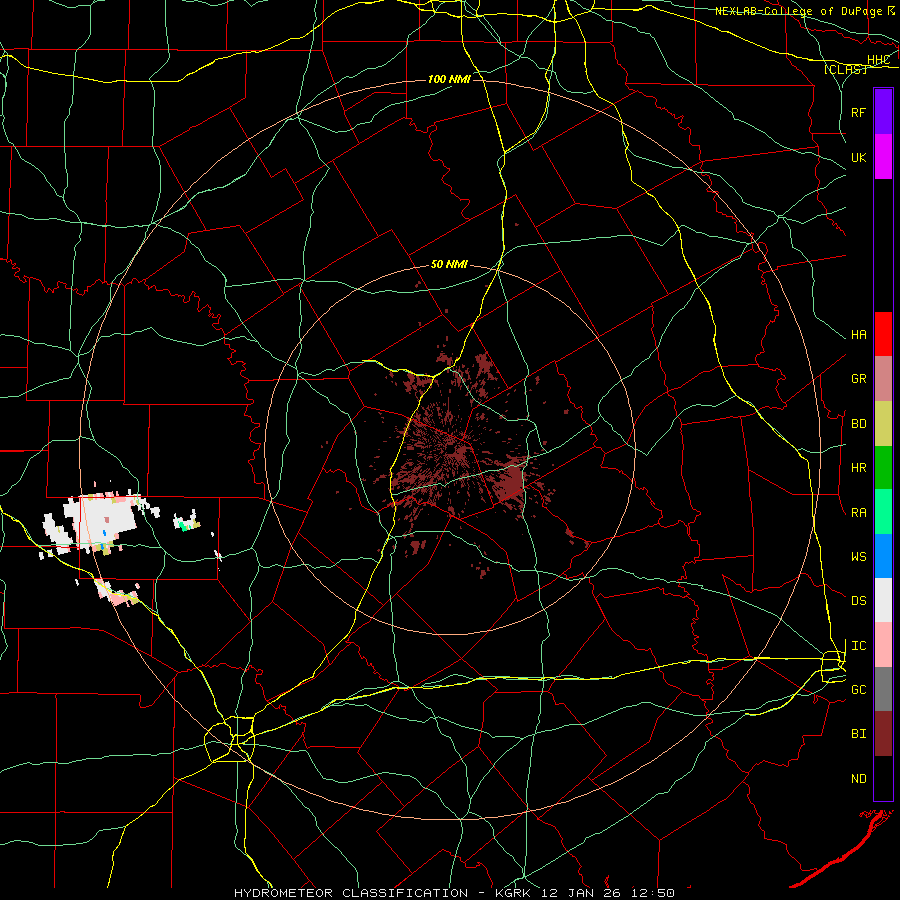Click the UK legend label text
Screen dimensions: 900x900
pyautogui.click(x=859, y=157)
